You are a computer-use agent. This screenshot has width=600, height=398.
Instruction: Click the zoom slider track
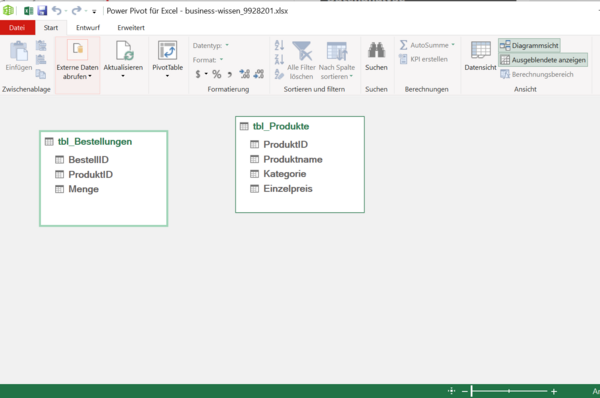click(509, 391)
